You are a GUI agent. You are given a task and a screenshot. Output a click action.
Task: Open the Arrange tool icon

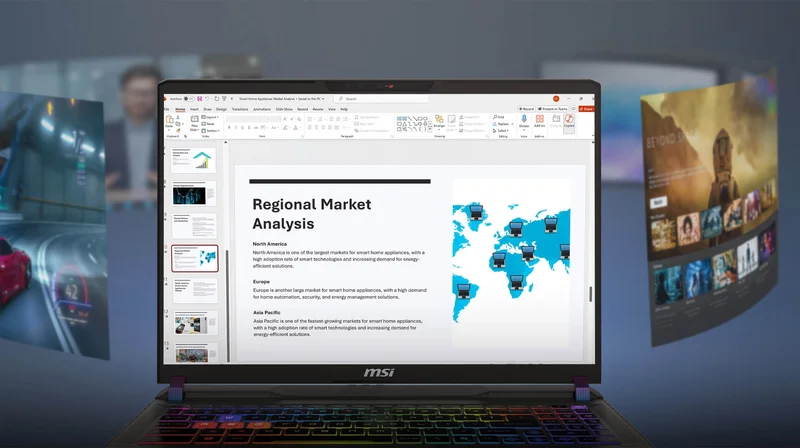point(439,121)
